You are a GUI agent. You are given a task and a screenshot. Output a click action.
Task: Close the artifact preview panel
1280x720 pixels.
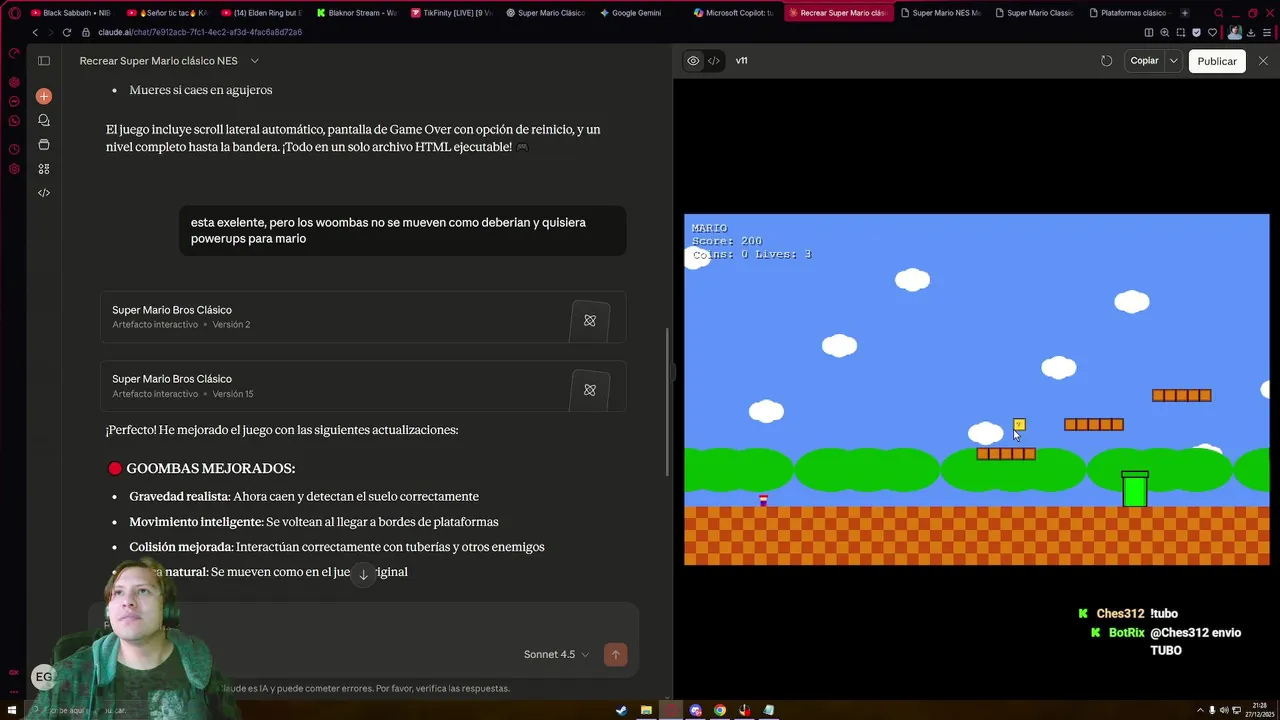[x=1263, y=61]
